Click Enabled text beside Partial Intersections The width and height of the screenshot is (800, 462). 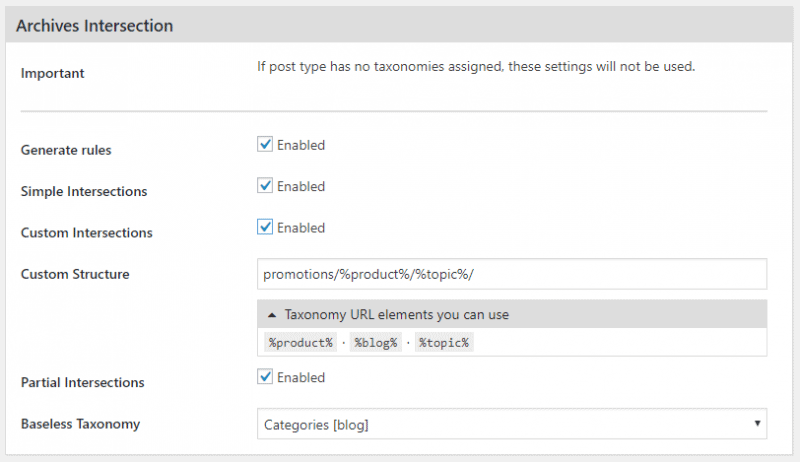pos(301,377)
